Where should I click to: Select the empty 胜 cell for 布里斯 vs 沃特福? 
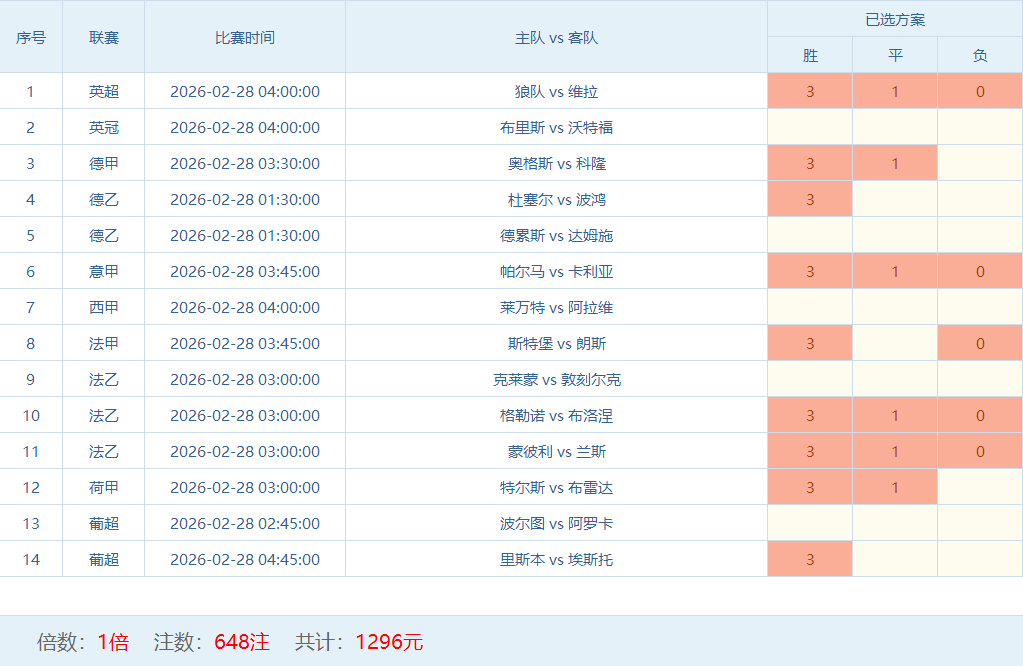(x=810, y=127)
